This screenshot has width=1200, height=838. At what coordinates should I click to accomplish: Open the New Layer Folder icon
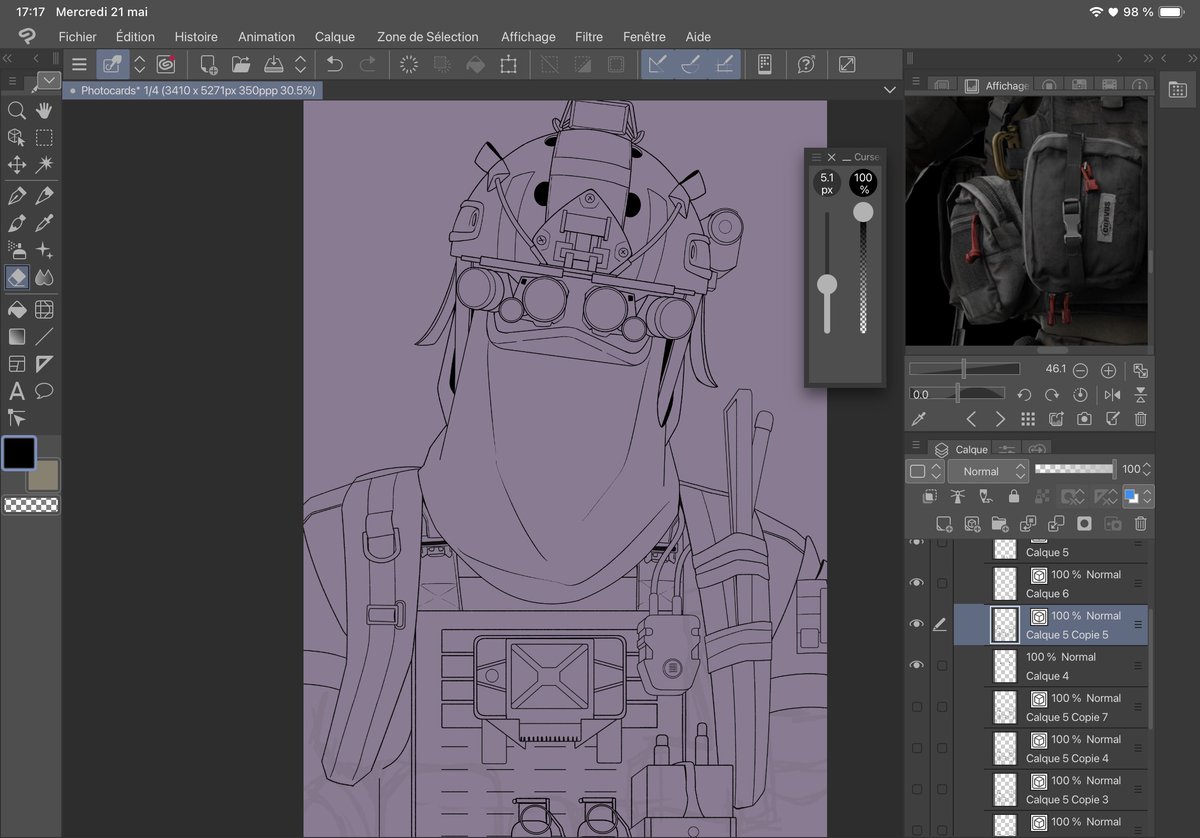[x=999, y=523]
